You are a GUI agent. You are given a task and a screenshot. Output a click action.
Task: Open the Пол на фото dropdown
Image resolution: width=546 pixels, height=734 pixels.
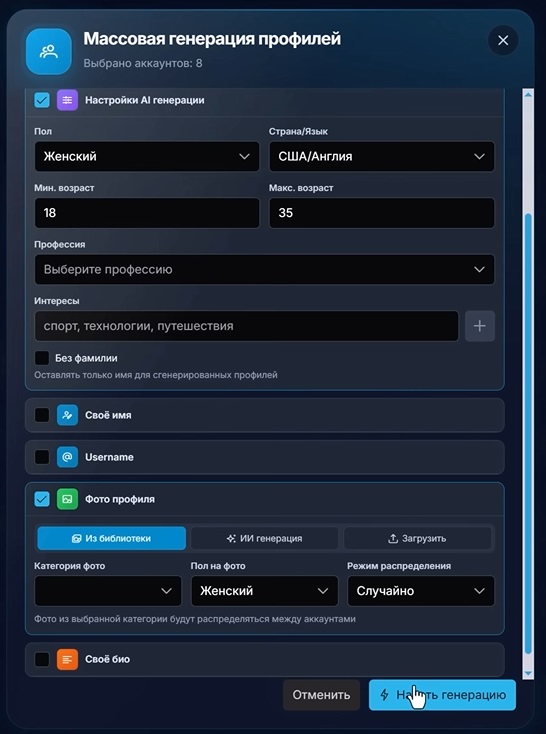265,591
